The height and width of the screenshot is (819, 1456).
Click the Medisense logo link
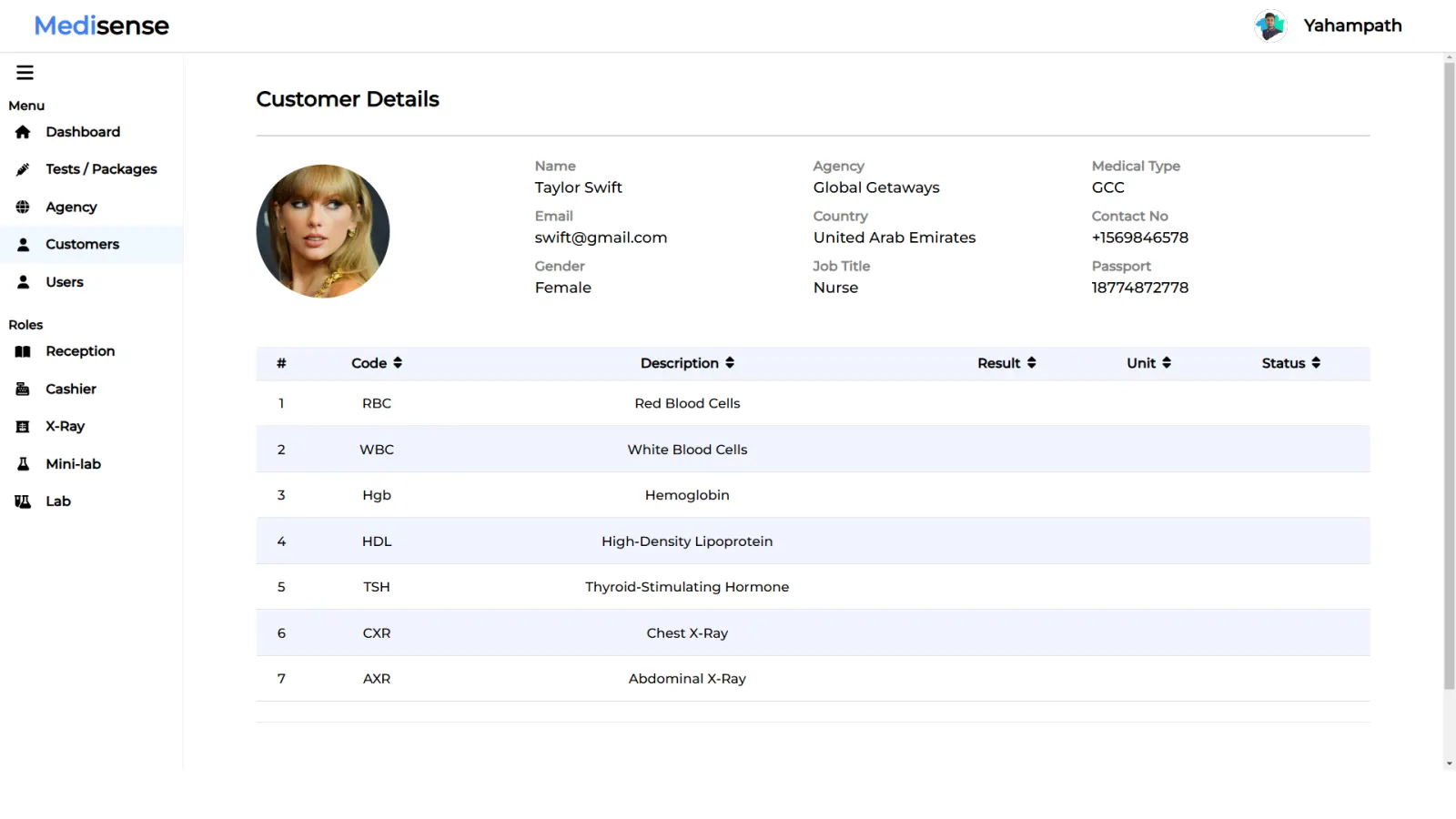[x=101, y=25]
